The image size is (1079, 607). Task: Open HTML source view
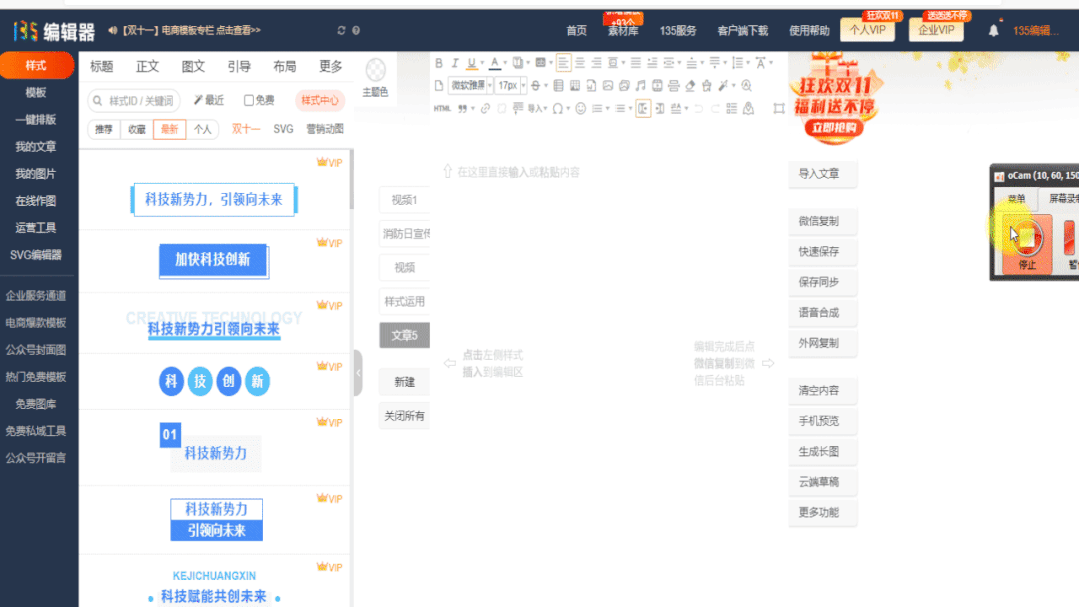click(442, 109)
